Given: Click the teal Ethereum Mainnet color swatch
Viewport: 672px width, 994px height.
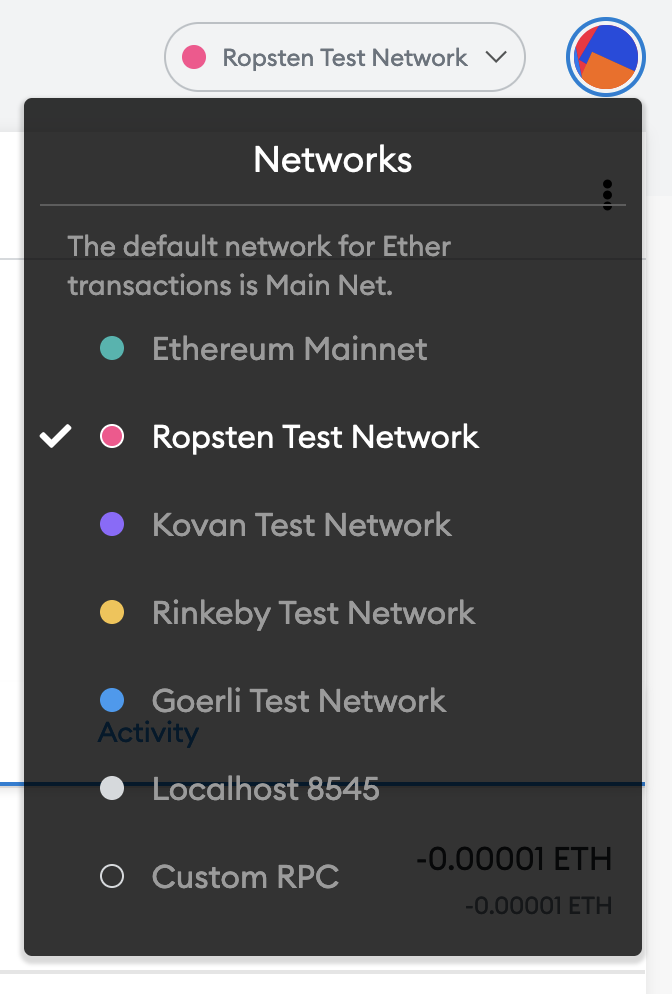Looking at the screenshot, I should [x=113, y=349].
